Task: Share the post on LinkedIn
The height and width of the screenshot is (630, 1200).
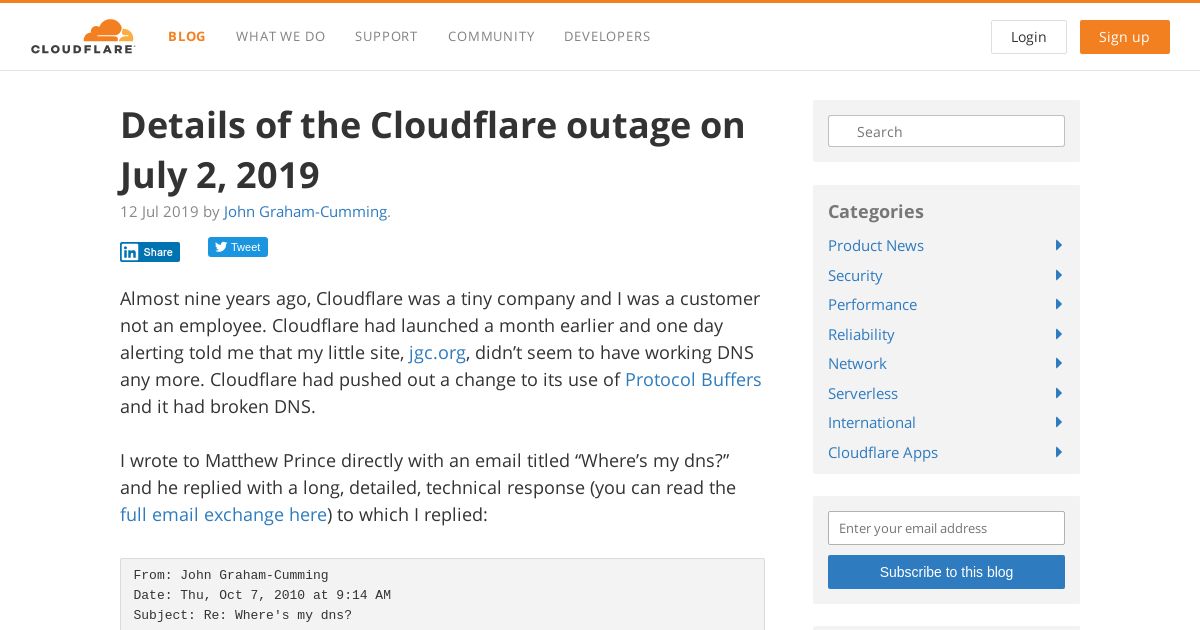Action: pyautogui.click(x=150, y=252)
